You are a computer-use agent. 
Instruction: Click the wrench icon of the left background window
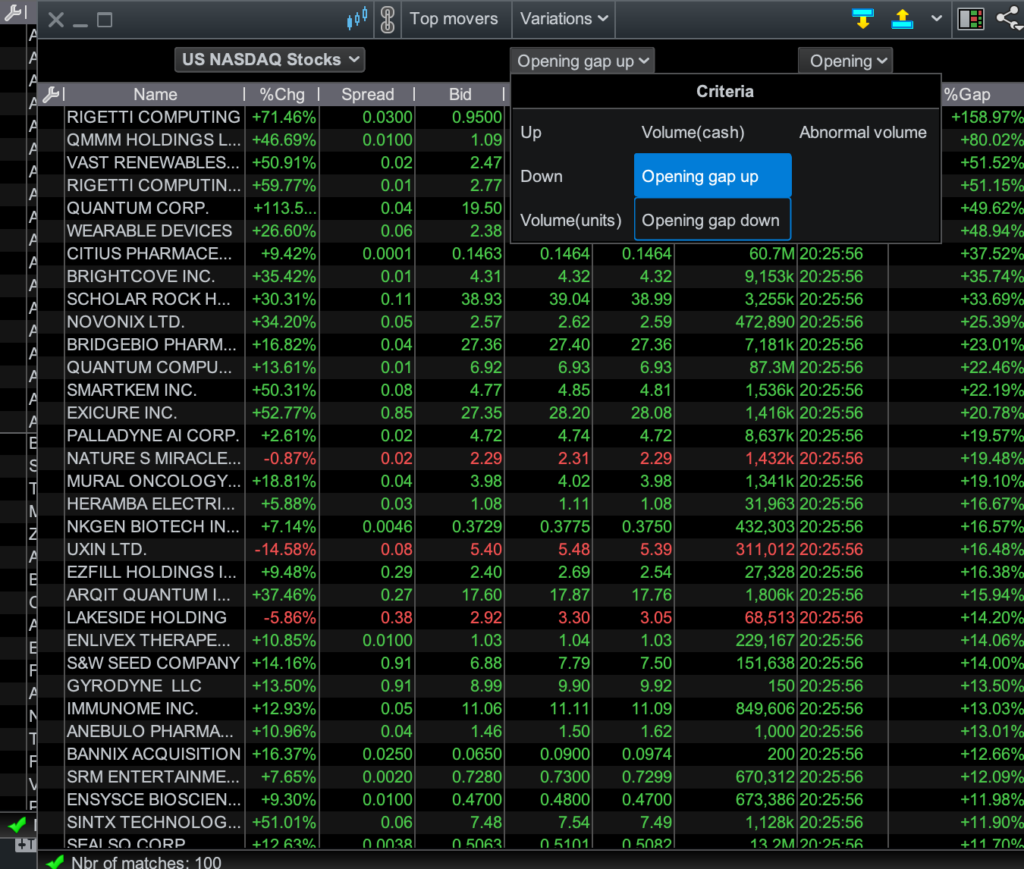tap(14, 12)
